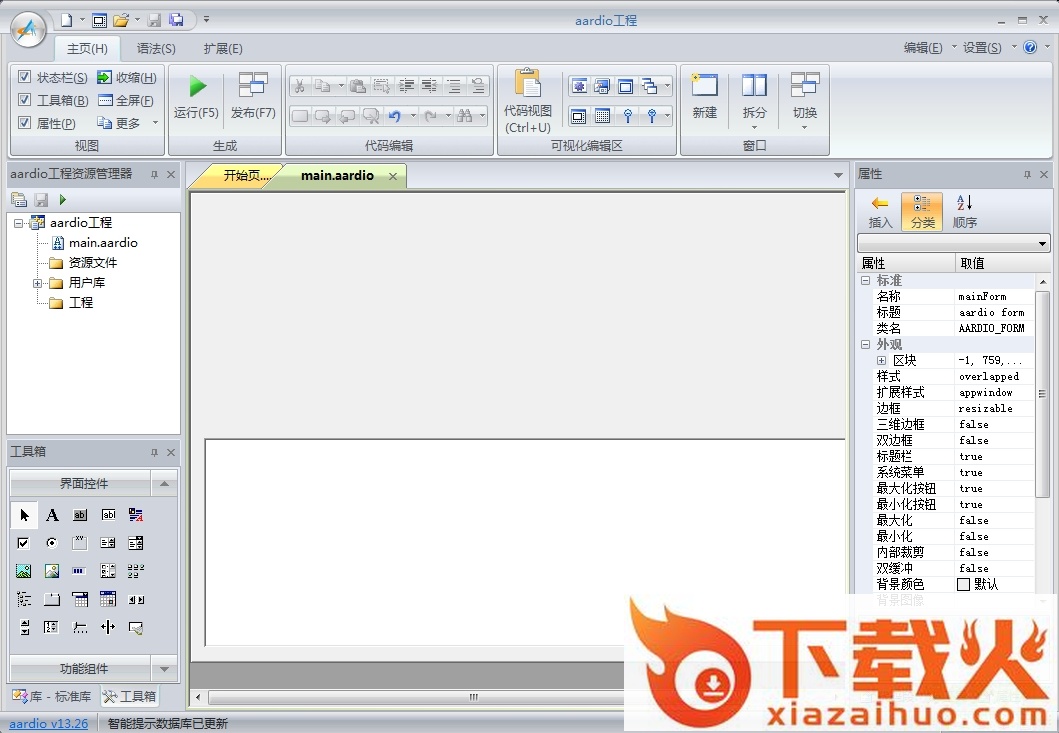Open the 设置(S) menu
This screenshot has height=733, width=1059.
[x=983, y=47]
